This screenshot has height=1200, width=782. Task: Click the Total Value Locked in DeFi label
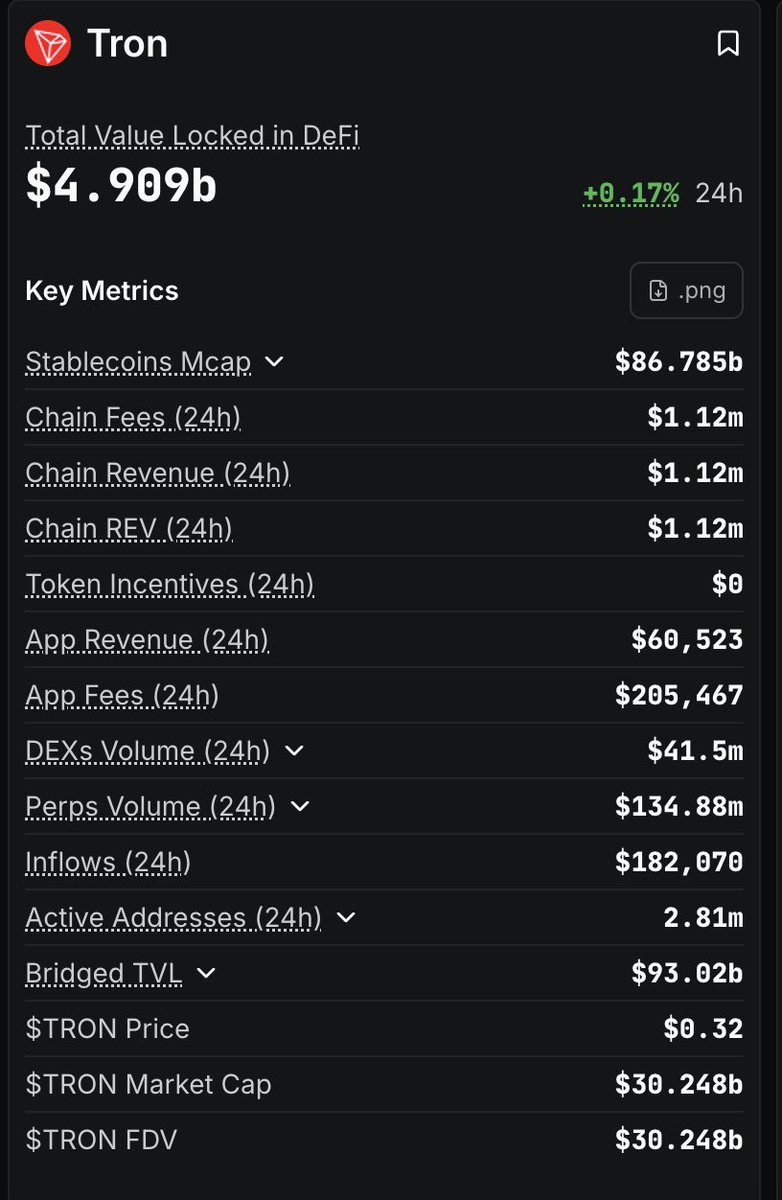(x=192, y=136)
